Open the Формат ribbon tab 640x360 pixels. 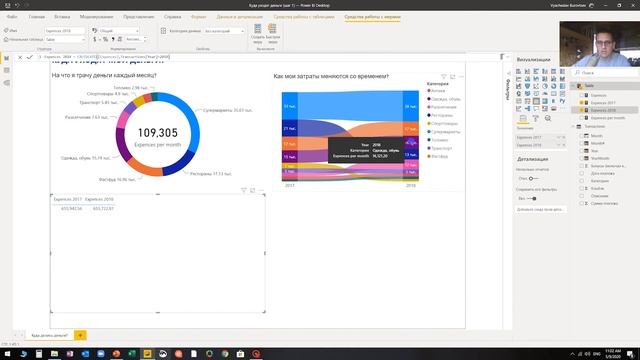198,17
